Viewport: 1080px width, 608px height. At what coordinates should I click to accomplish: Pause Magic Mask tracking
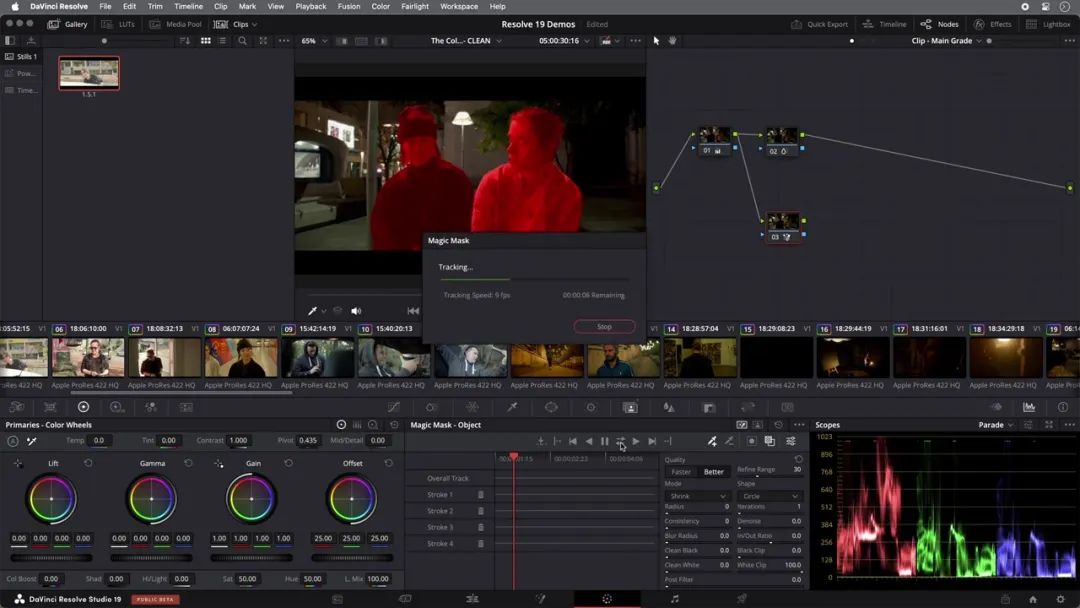tap(604, 441)
